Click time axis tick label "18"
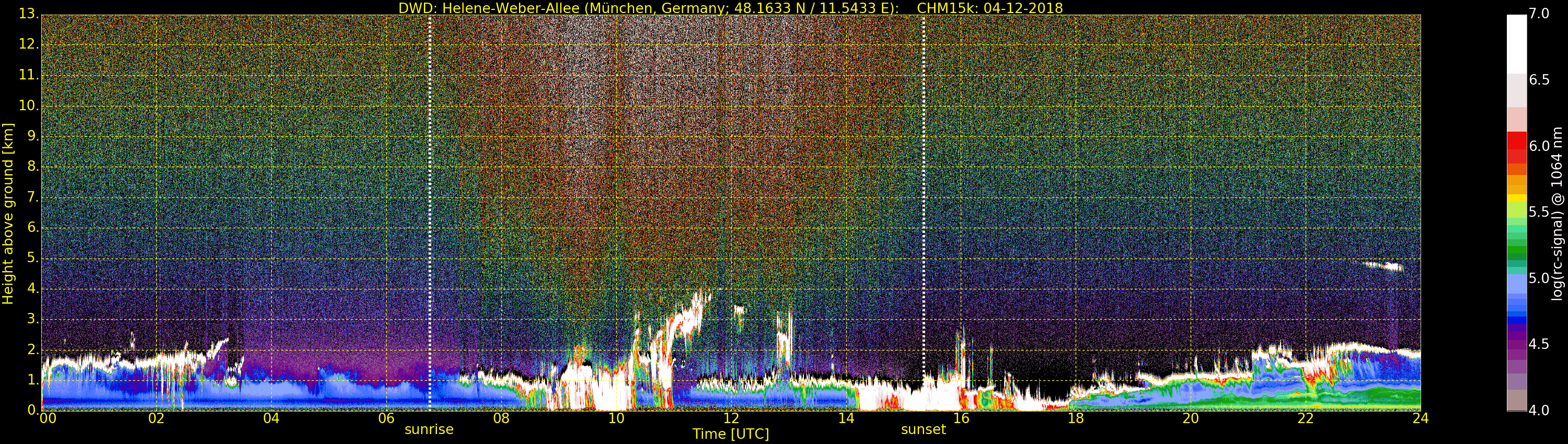The image size is (1568, 444). (x=1076, y=418)
